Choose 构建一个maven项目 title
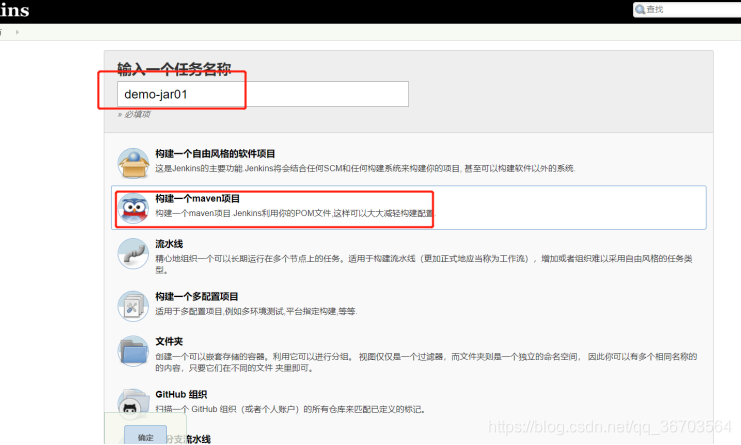The image size is (741, 445). tap(198, 198)
